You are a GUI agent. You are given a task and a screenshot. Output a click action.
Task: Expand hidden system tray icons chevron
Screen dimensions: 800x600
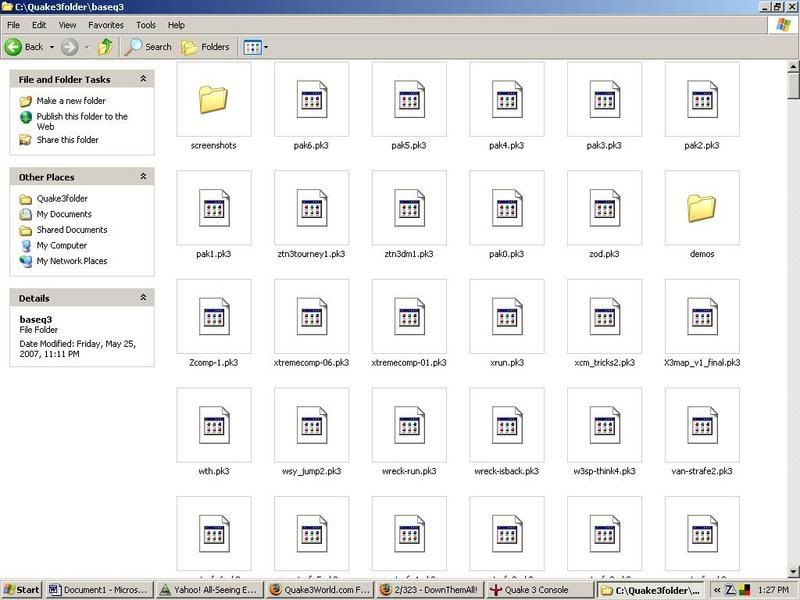pyautogui.click(x=717, y=590)
